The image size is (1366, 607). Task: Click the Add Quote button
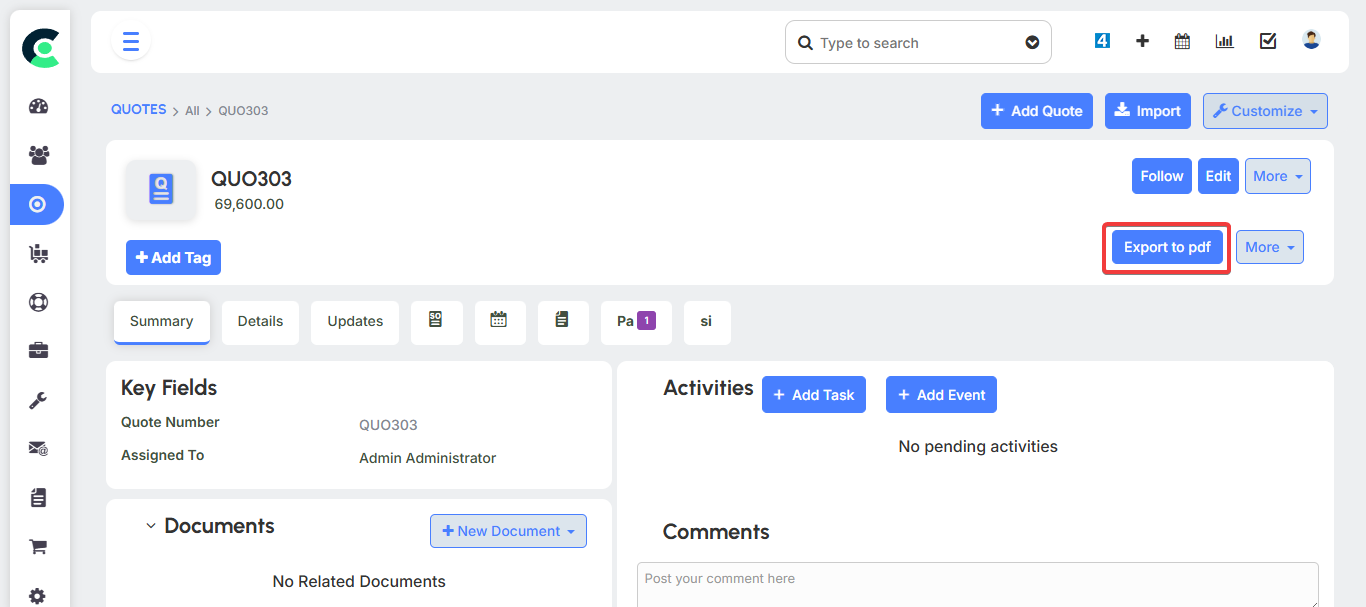(x=1036, y=111)
